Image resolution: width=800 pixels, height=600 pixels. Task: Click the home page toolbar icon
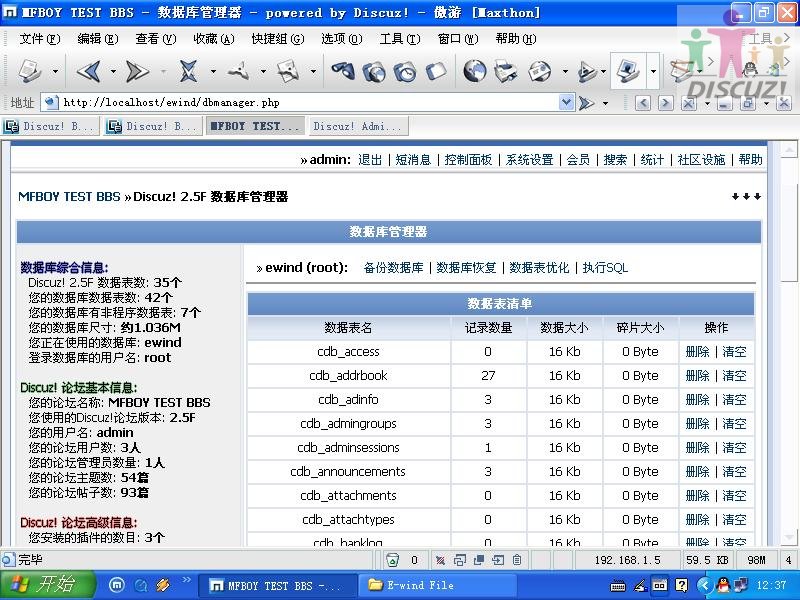(289, 71)
